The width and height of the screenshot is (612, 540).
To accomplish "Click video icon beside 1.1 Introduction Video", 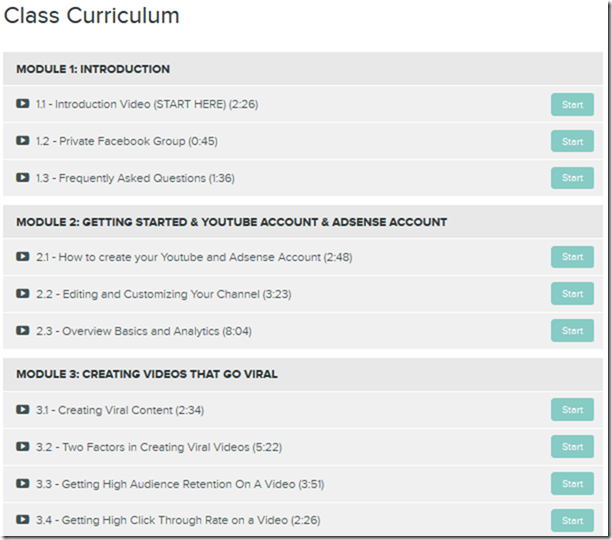I will [23, 104].
